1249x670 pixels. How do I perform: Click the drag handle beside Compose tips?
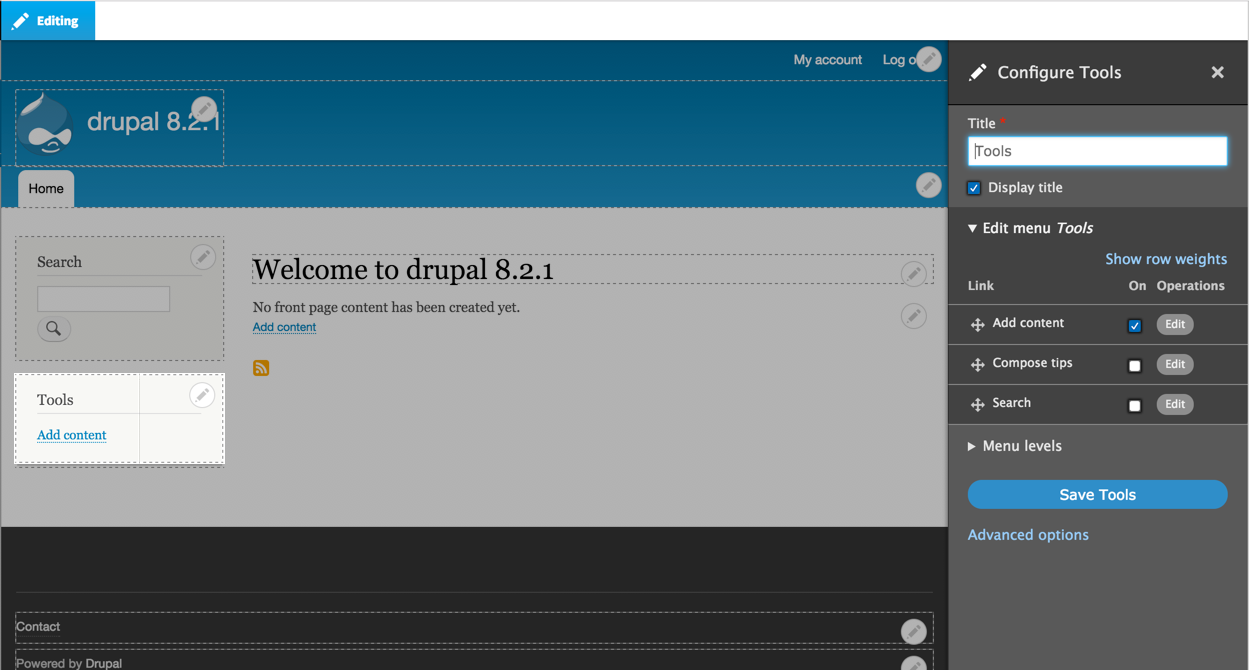(978, 365)
